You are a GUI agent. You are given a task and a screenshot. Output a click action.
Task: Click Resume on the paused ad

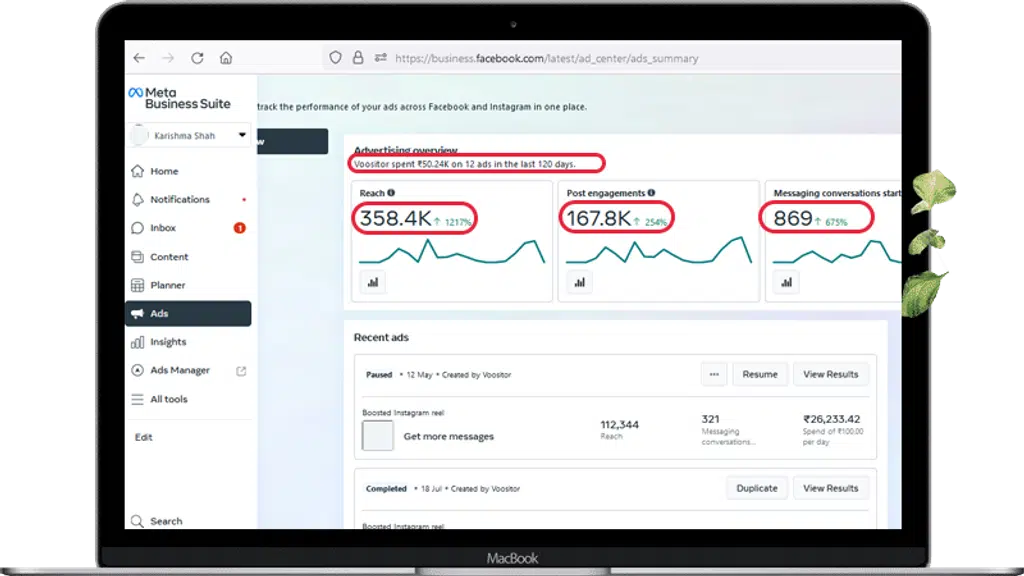point(760,374)
